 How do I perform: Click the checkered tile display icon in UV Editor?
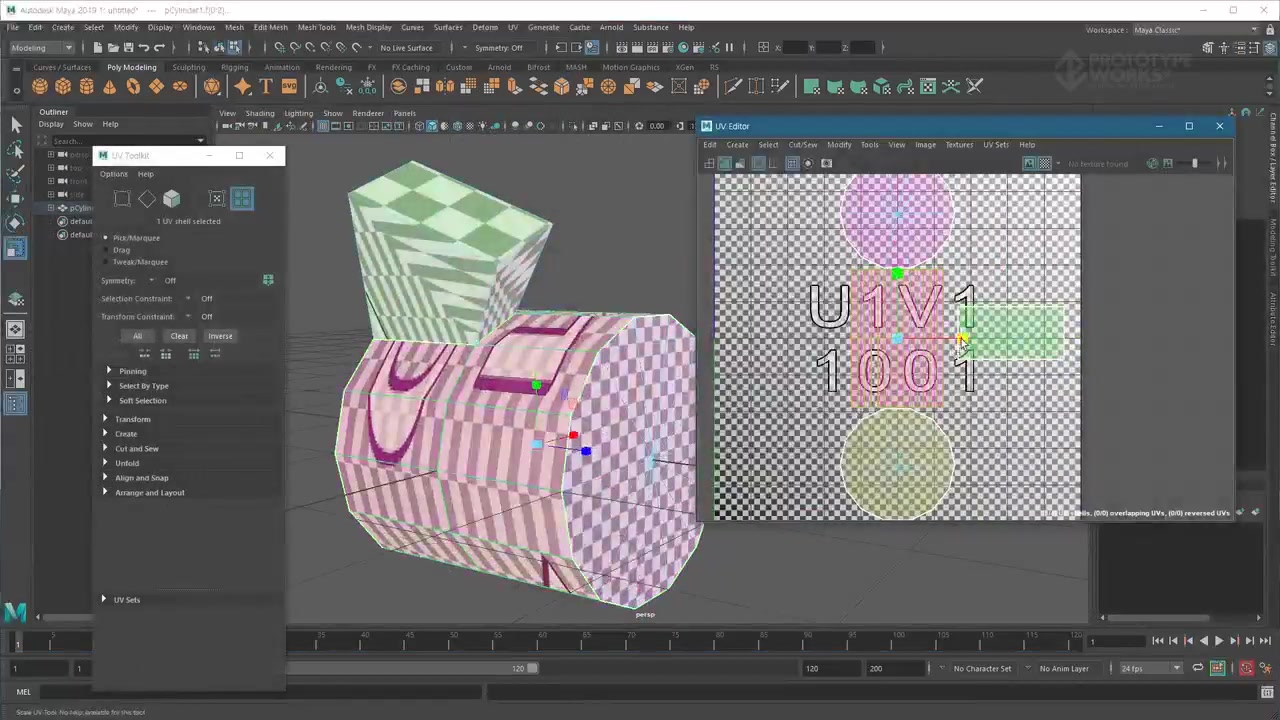(1045, 163)
